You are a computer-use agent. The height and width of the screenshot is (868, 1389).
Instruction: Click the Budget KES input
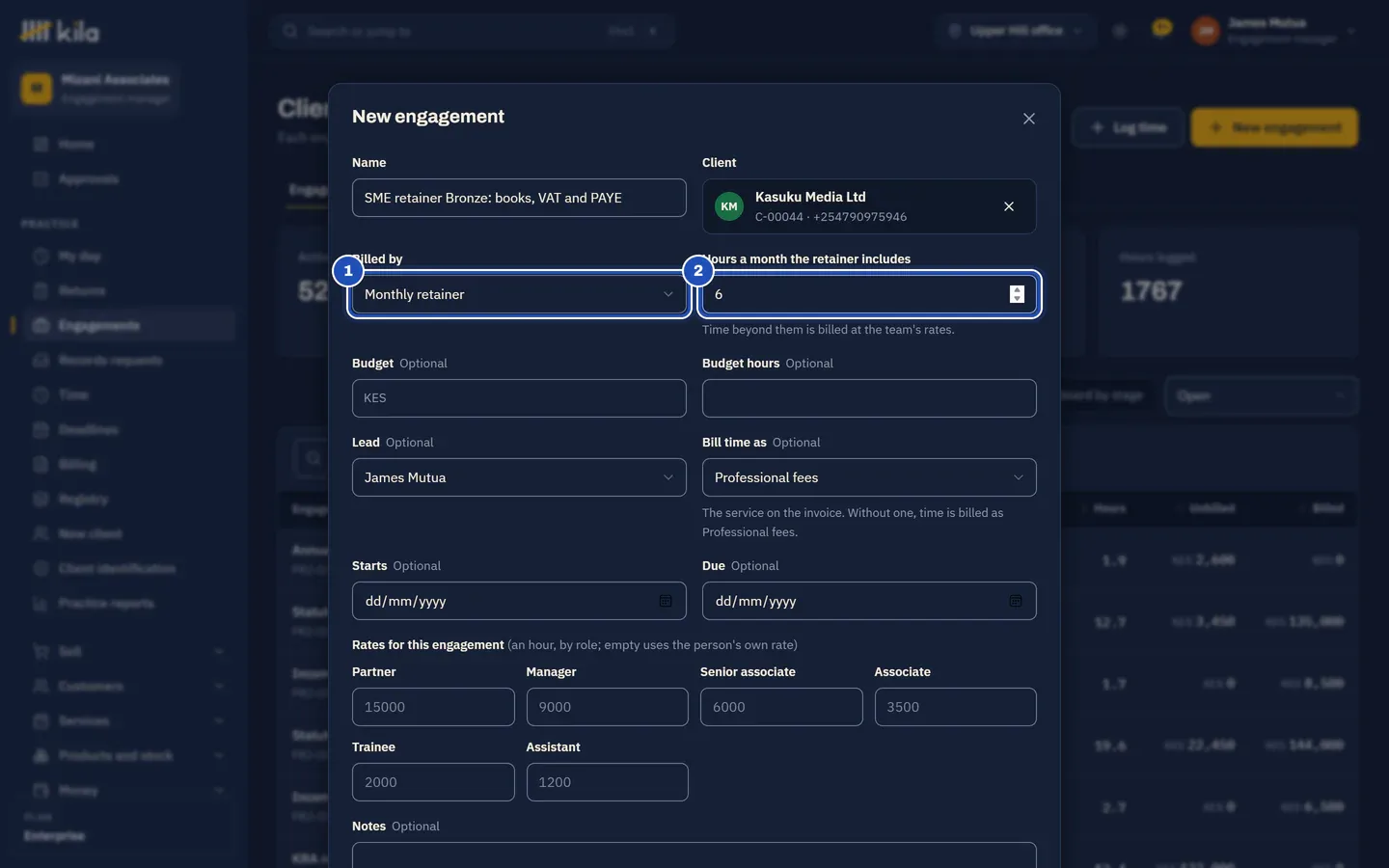(519, 398)
